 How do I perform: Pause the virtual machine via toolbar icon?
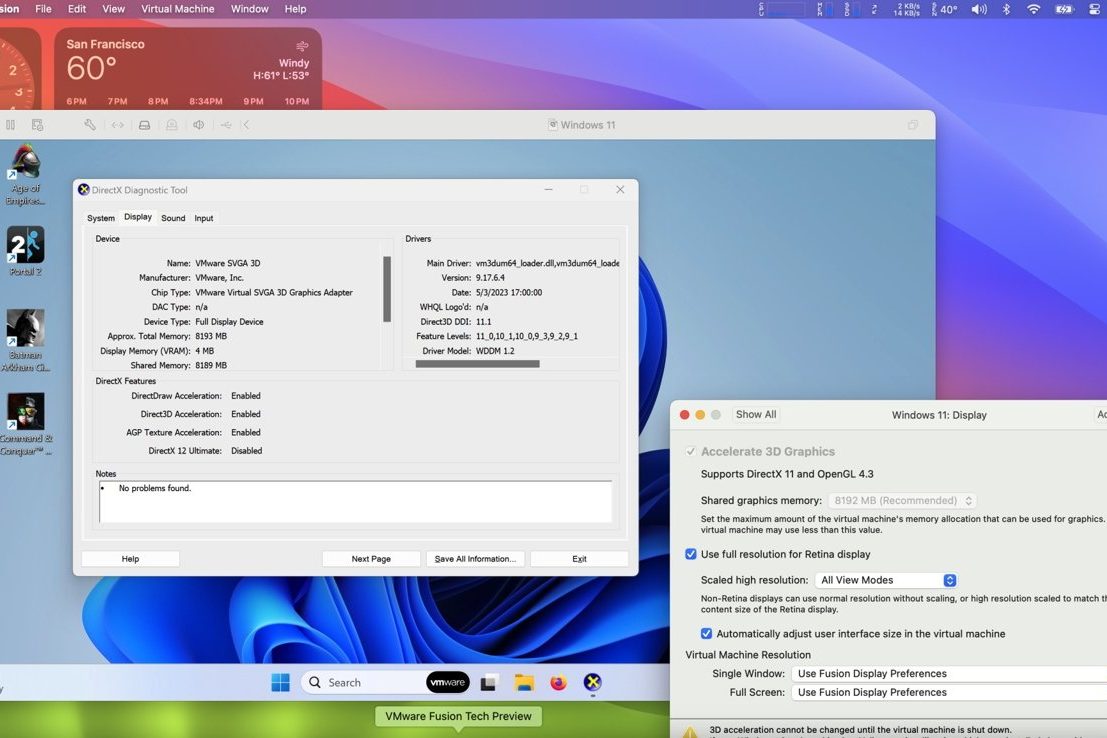tap(11, 124)
